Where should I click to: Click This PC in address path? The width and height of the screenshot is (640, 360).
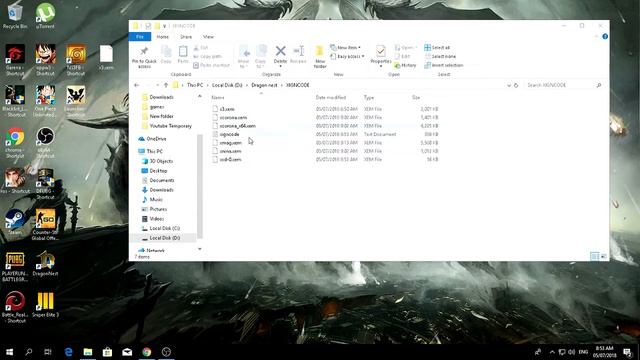coord(195,85)
